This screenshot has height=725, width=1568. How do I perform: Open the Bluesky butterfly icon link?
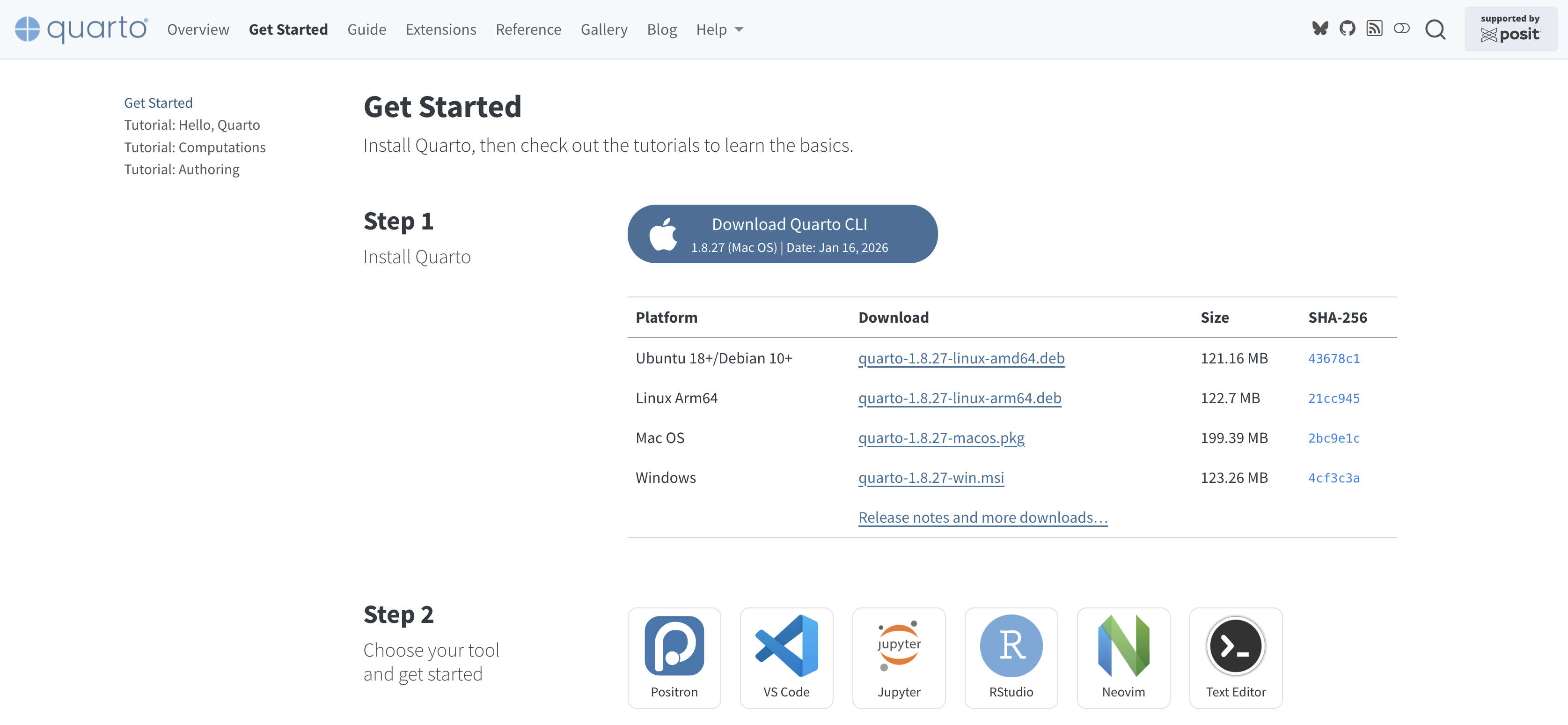[x=1319, y=29]
